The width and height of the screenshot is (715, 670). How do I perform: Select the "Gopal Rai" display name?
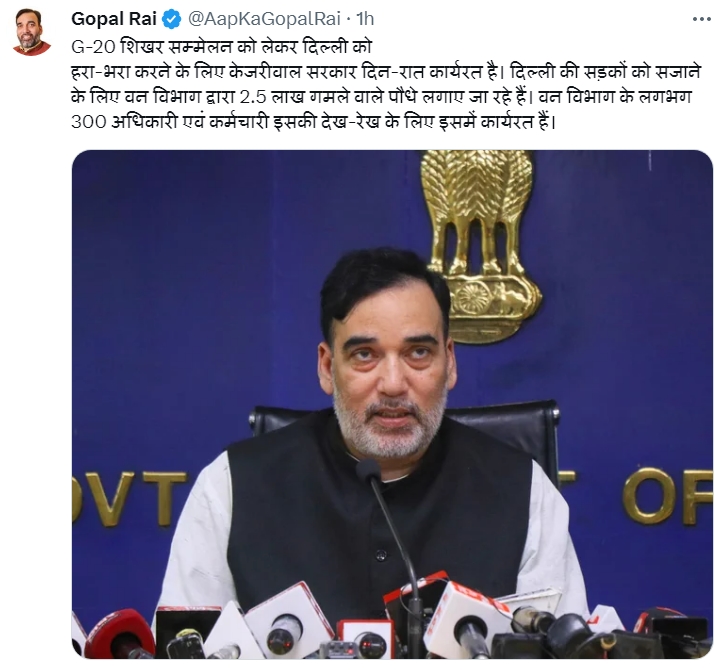click(x=114, y=19)
